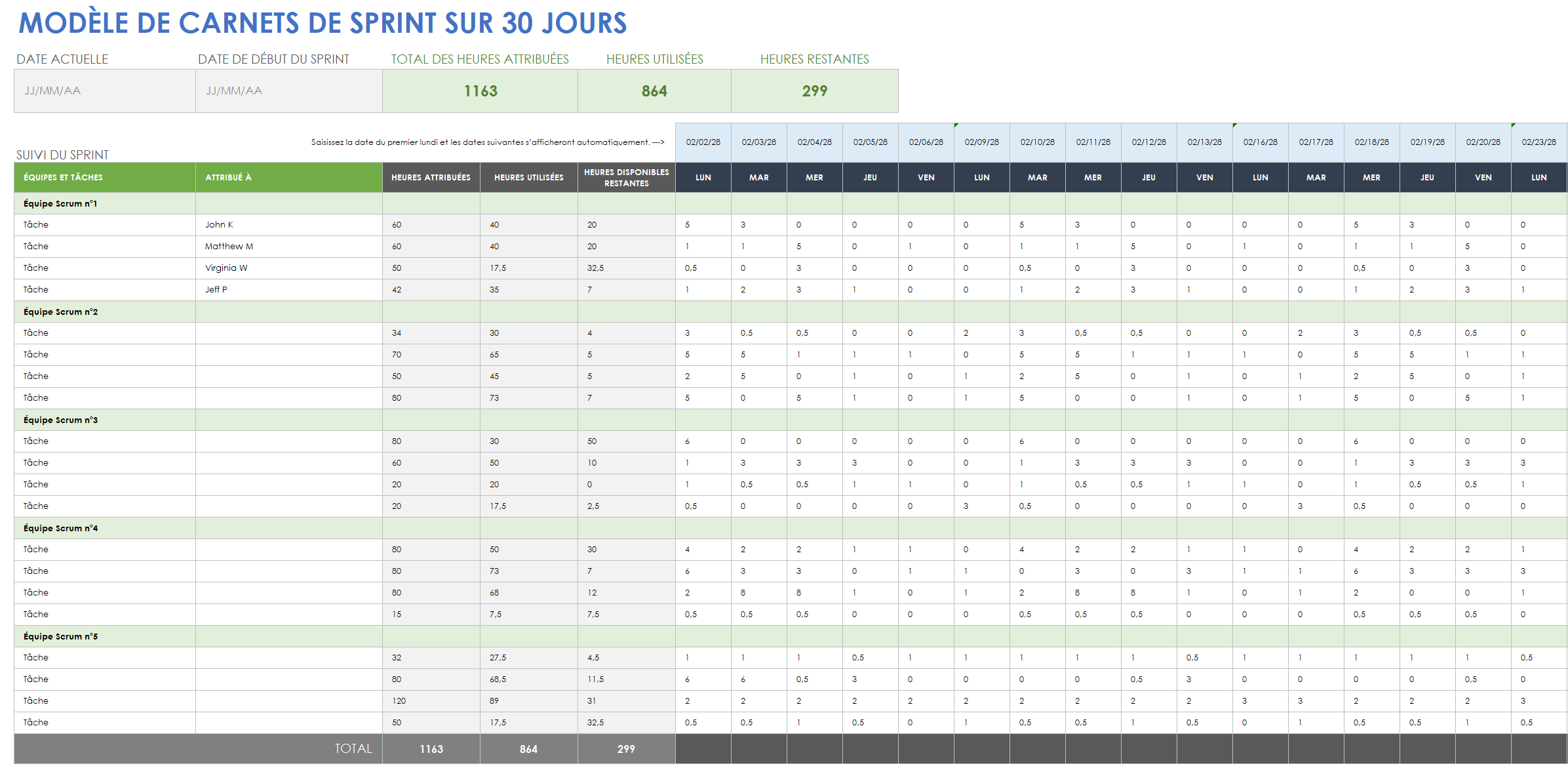1568x770 pixels.
Task: Select Équipe Scrum n°1 row label
Action: coord(60,204)
